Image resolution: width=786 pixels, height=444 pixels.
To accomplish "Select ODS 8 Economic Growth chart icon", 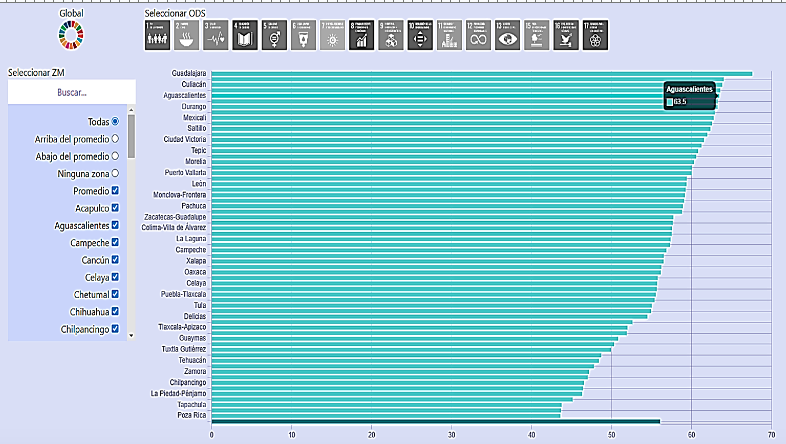I will 362,35.
